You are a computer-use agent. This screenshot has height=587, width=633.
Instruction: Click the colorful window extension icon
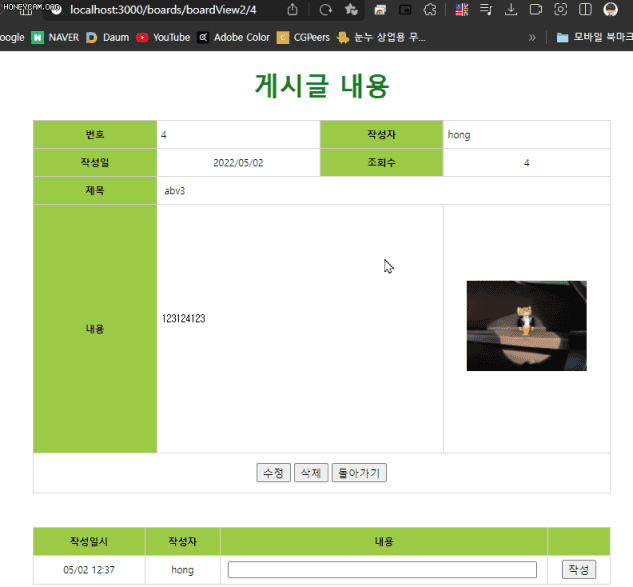pos(380,9)
